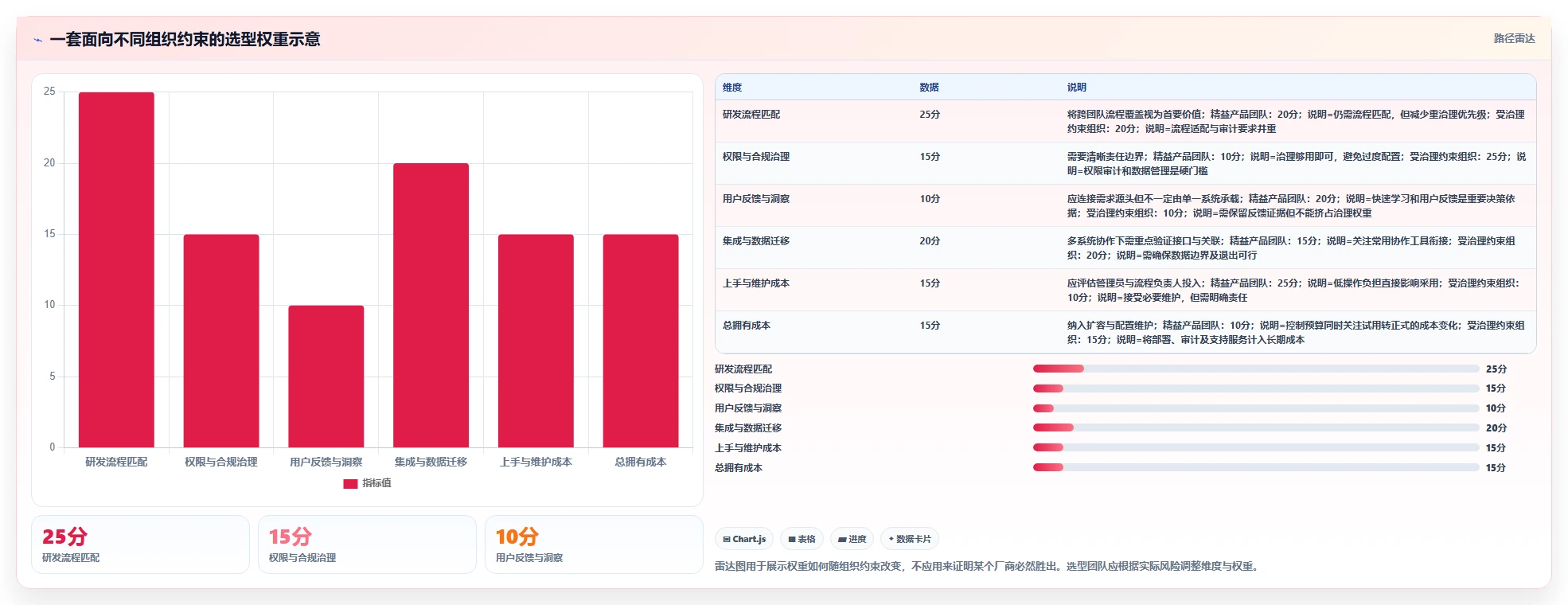Click the 25分 value beside the progress bars
Viewport: 1568px width, 605px height.
pyautogui.click(x=1496, y=369)
